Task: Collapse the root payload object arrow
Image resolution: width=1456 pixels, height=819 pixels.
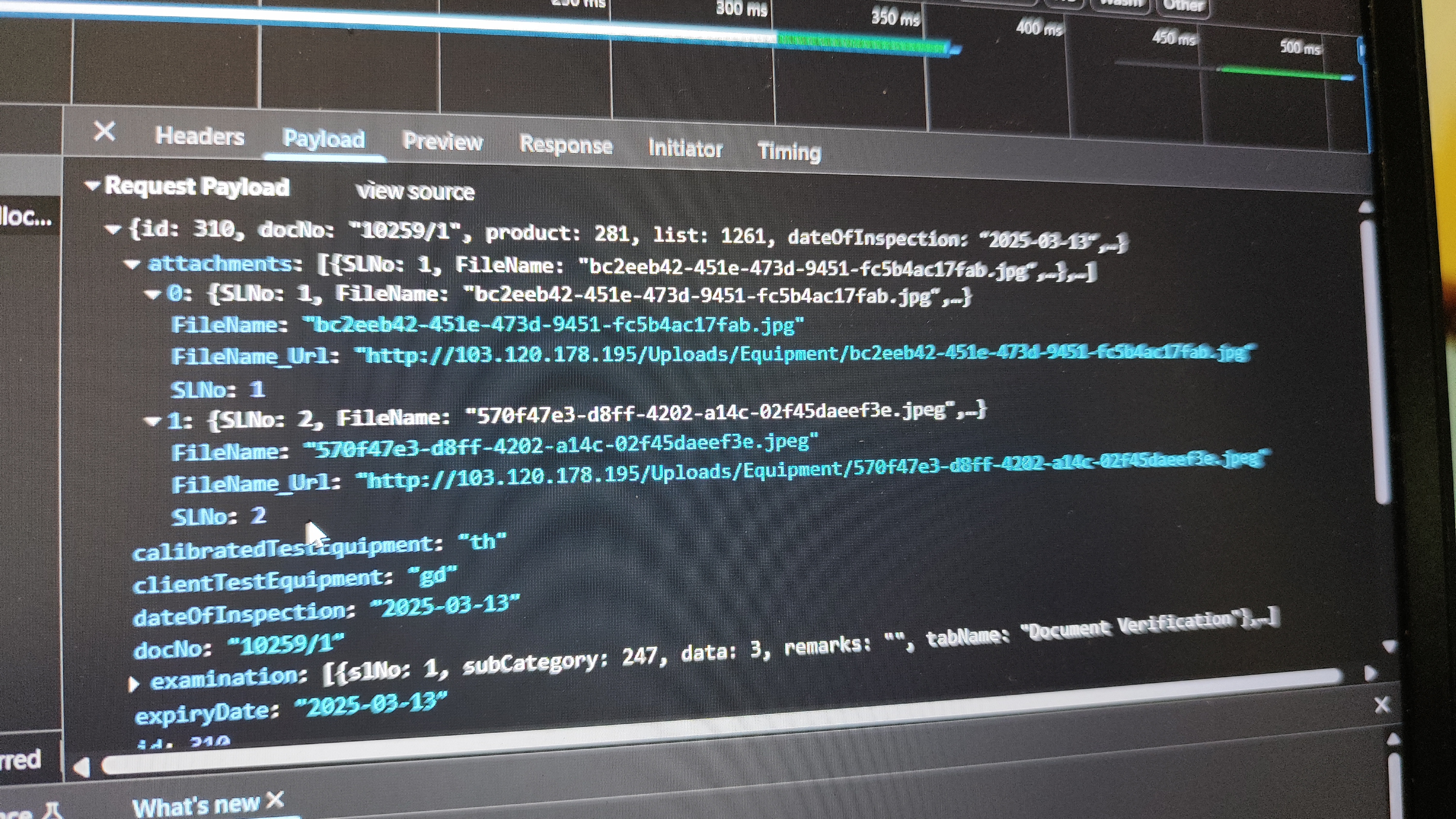Action: pyautogui.click(x=113, y=229)
